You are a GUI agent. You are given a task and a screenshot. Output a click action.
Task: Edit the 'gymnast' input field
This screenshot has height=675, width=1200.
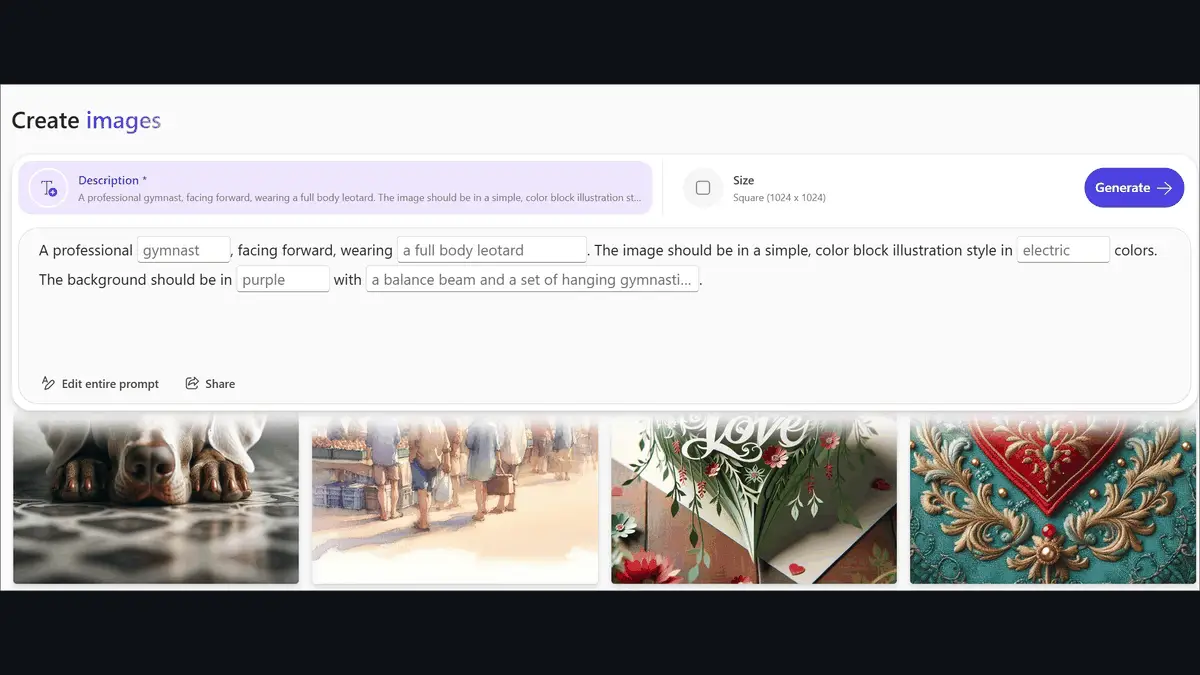pyautogui.click(x=184, y=250)
